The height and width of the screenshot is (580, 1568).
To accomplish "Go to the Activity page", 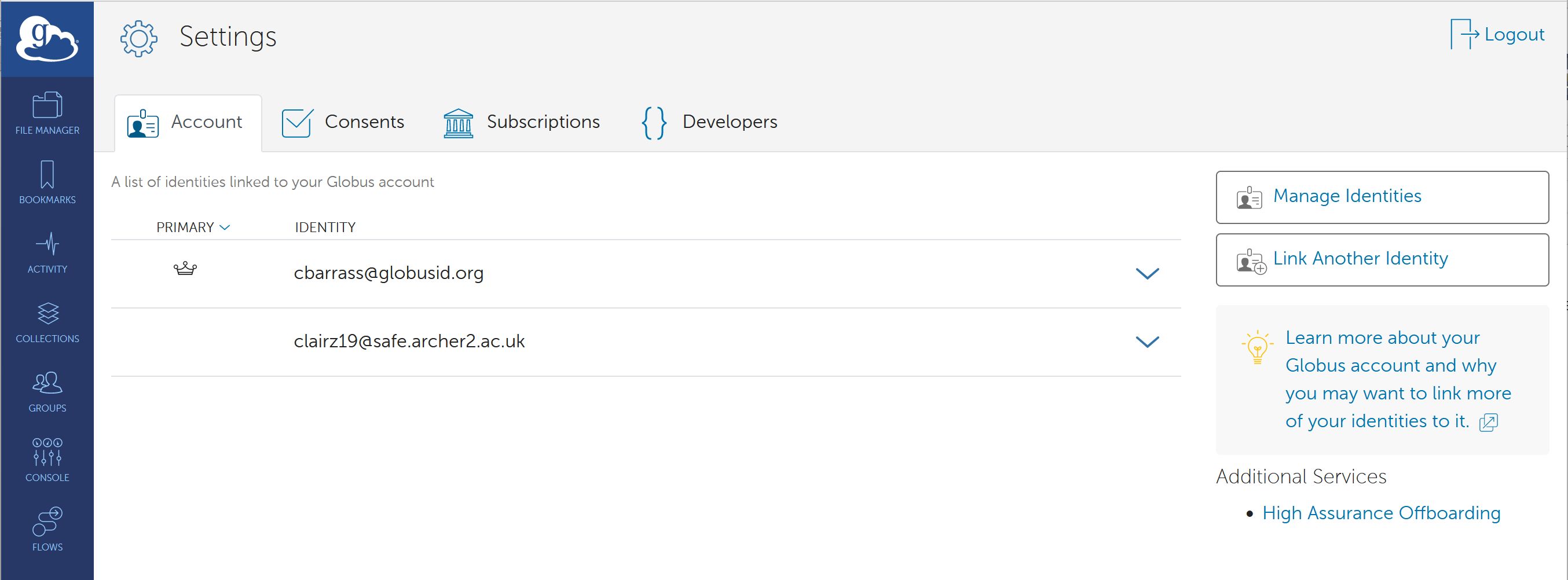I will [x=47, y=252].
